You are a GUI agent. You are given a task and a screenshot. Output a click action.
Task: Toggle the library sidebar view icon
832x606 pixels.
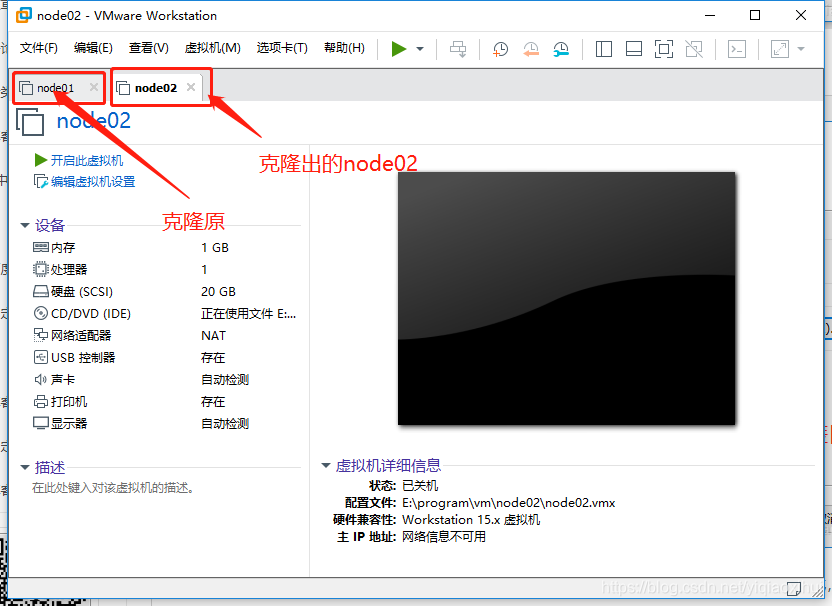(603, 49)
